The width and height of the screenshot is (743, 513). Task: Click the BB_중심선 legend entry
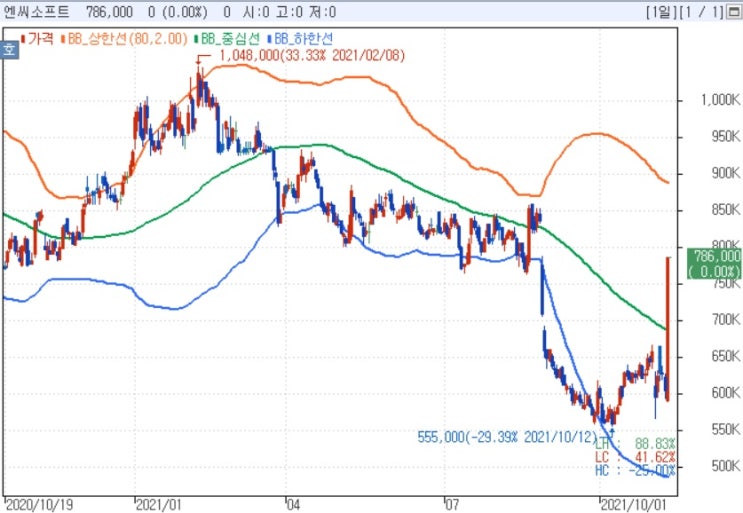(230, 38)
